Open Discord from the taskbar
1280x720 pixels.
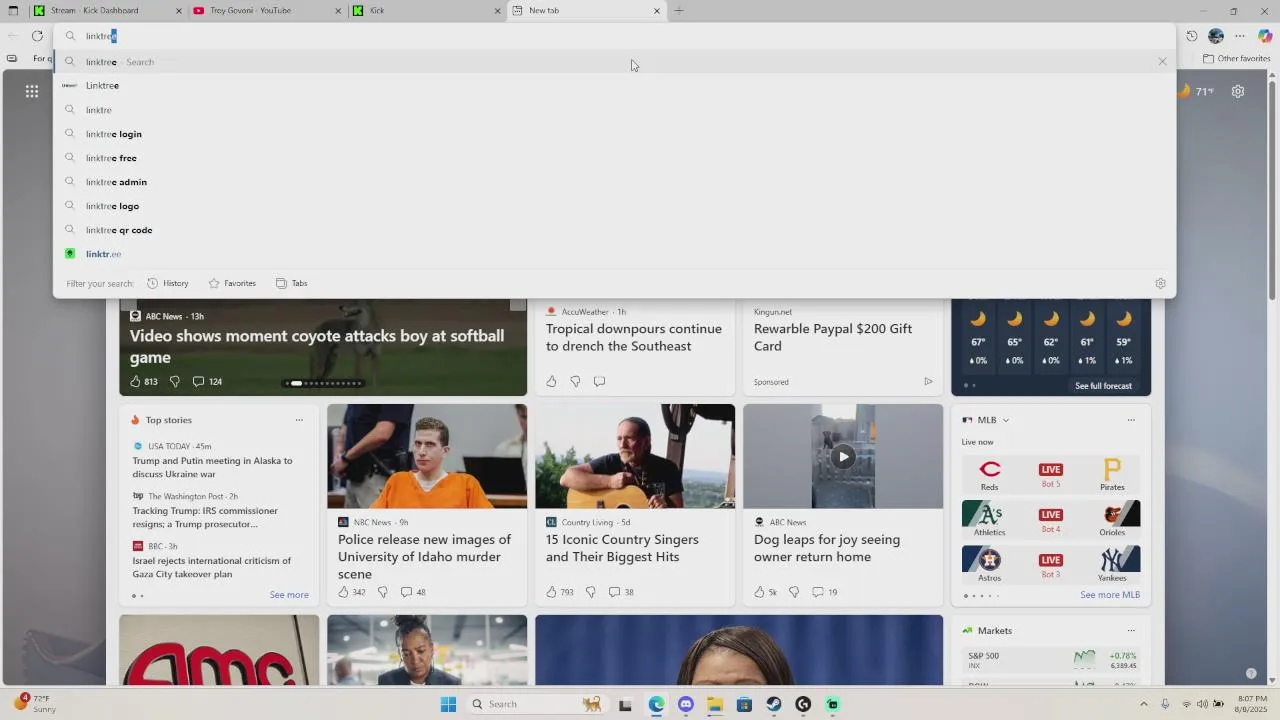[686, 704]
